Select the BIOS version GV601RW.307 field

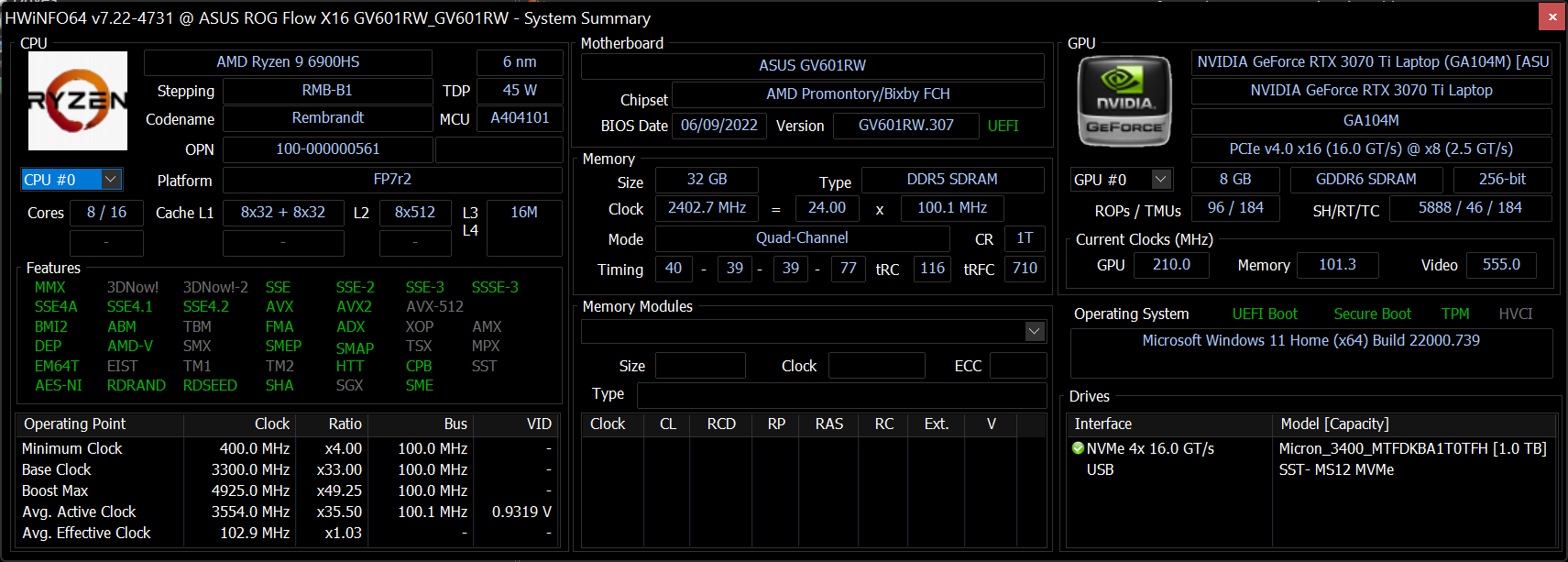(905, 126)
